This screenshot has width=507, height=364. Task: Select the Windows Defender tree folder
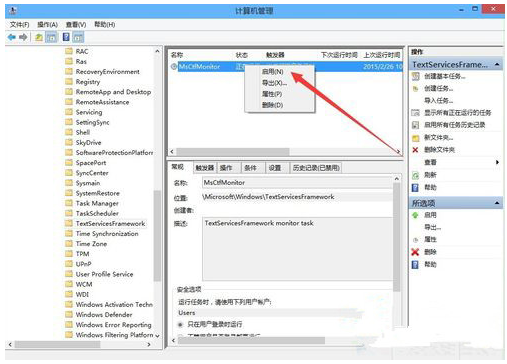click(104, 315)
